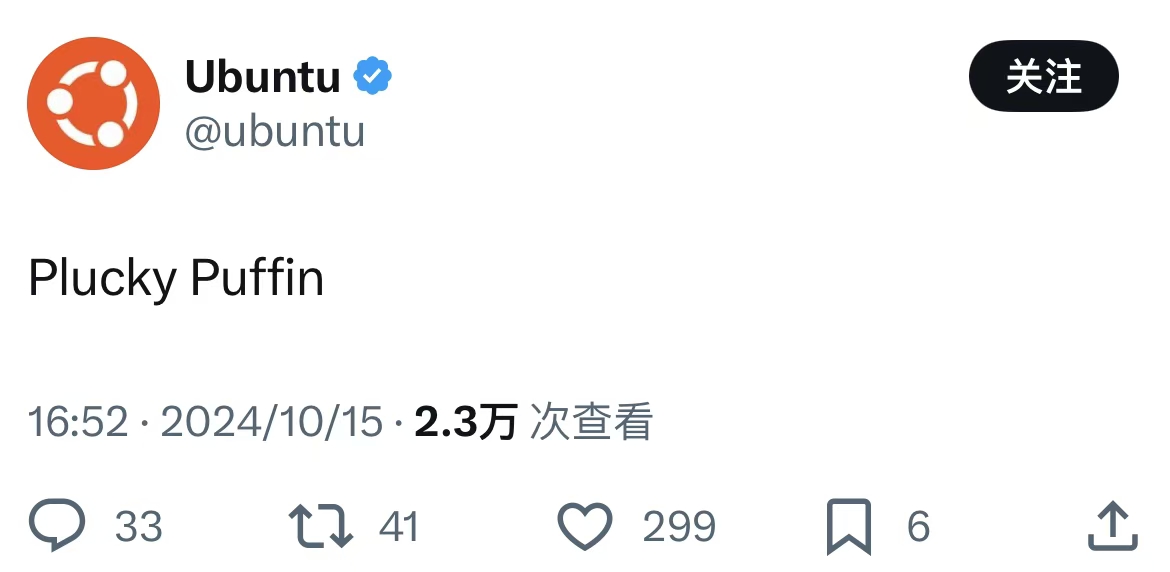Click the Ubuntu display name
Viewport: 1170px width, 572px height.
click(263, 76)
